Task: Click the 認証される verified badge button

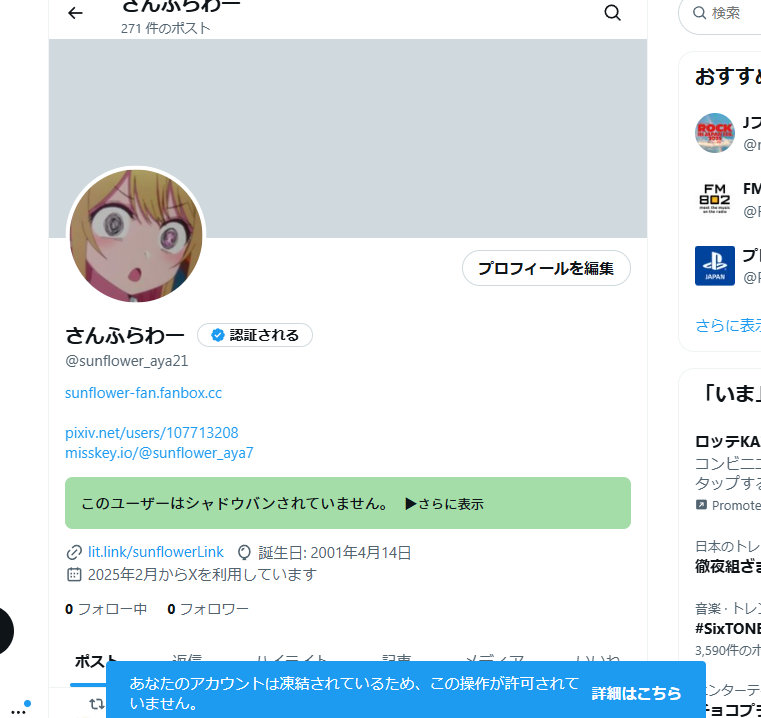Action: coord(255,335)
